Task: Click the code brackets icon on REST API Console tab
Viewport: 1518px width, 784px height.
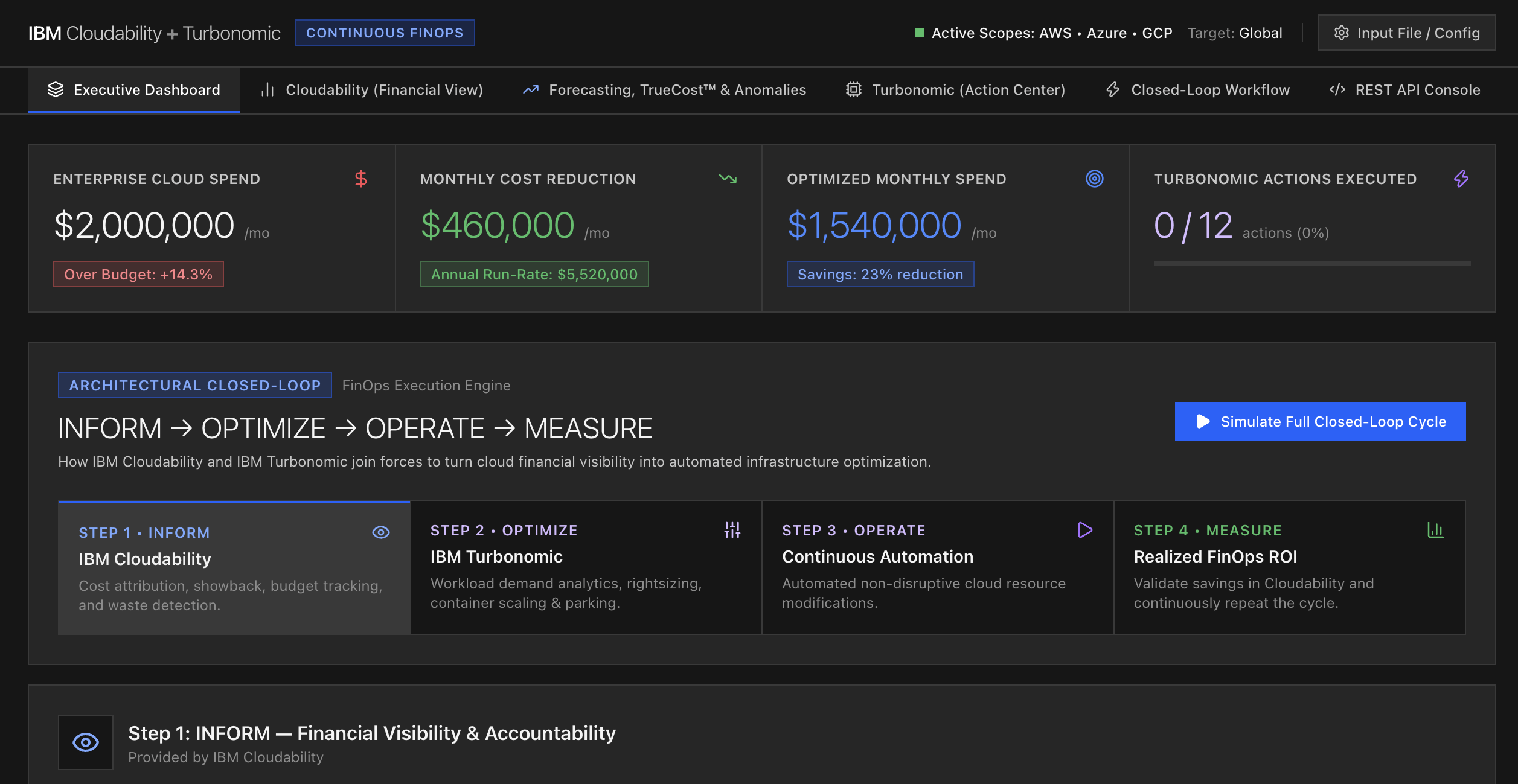Action: pyautogui.click(x=1337, y=90)
